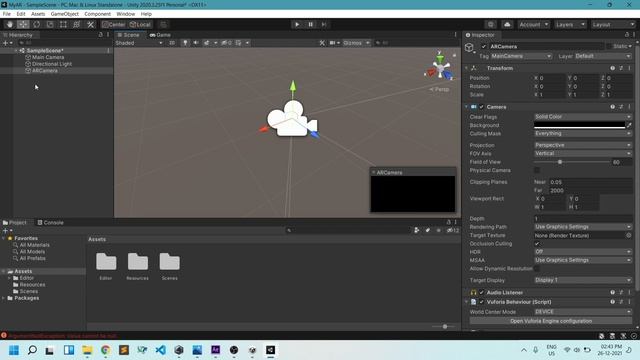Open FOV Axis dropdown

coord(583,153)
